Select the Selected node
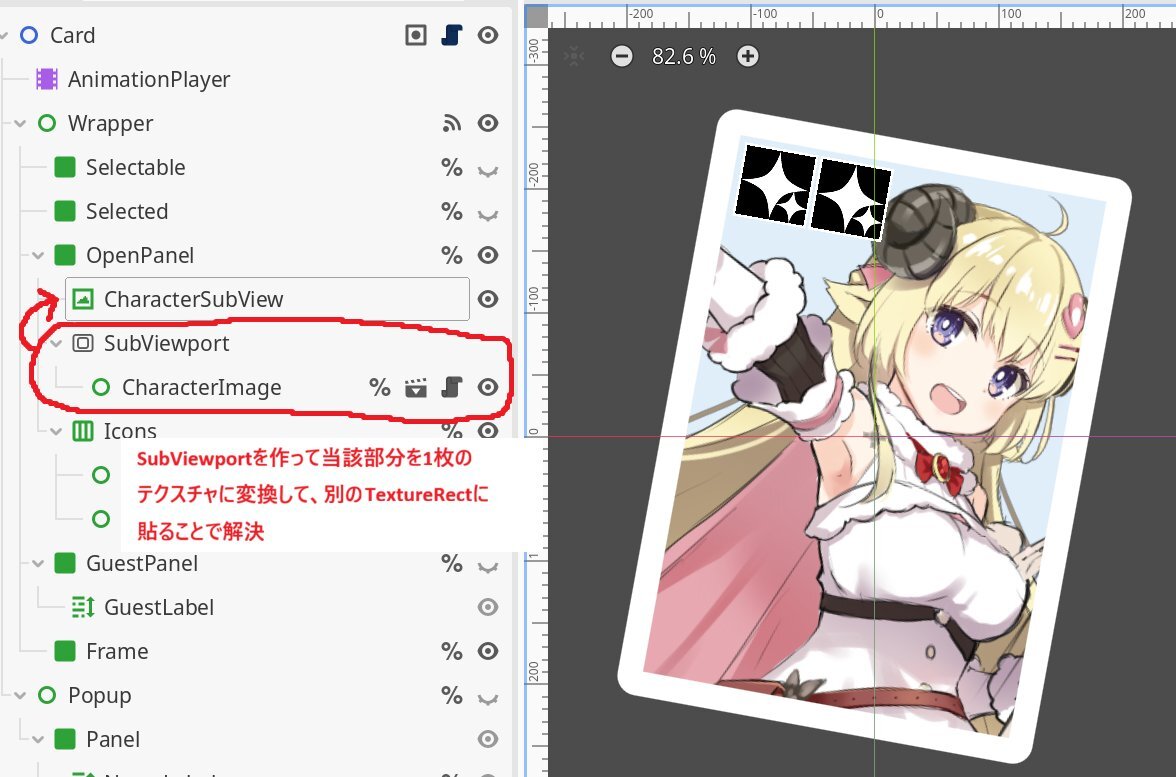The width and height of the screenshot is (1176, 777). tap(127, 212)
